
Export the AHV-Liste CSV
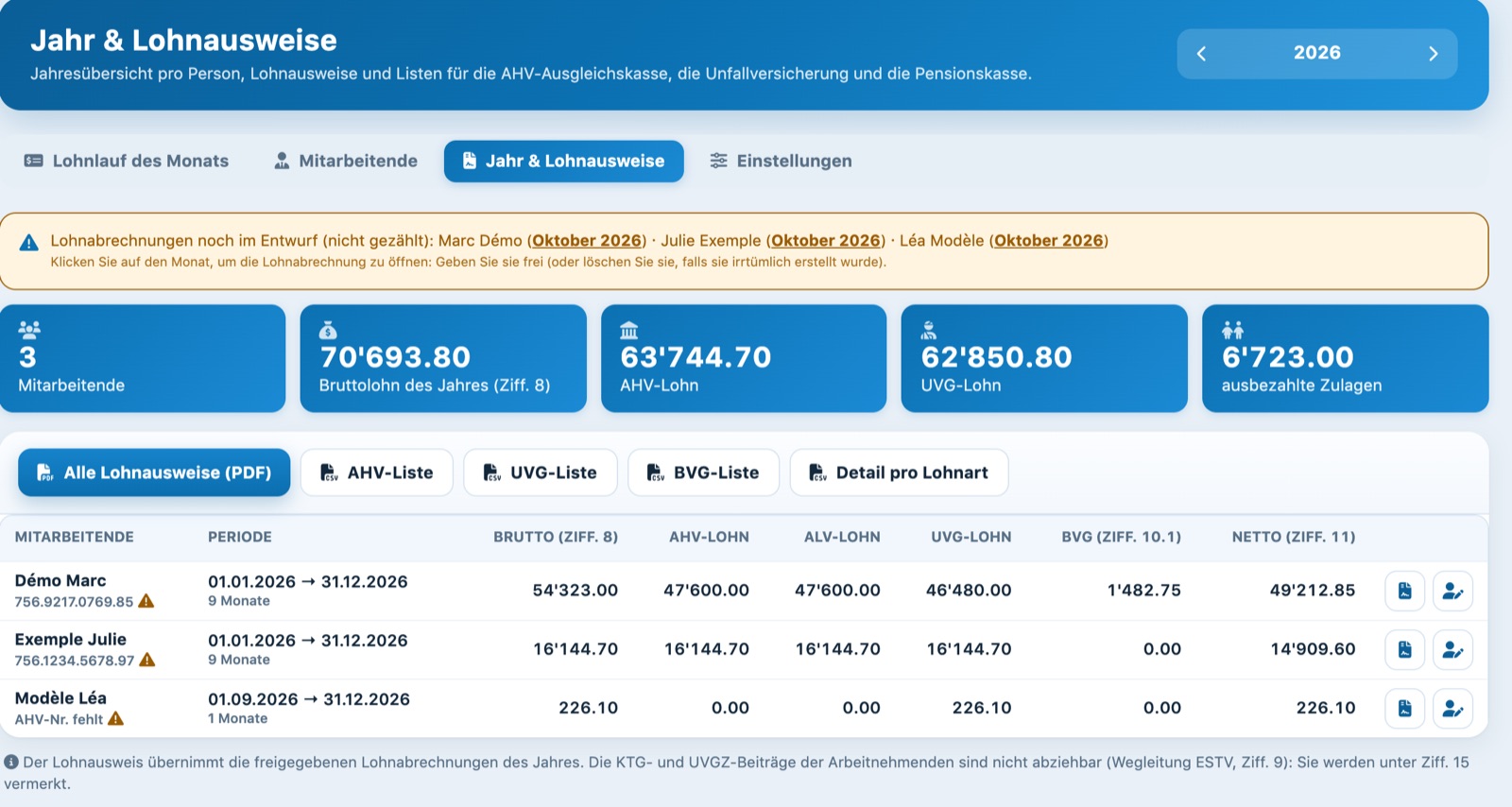click(x=377, y=472)
